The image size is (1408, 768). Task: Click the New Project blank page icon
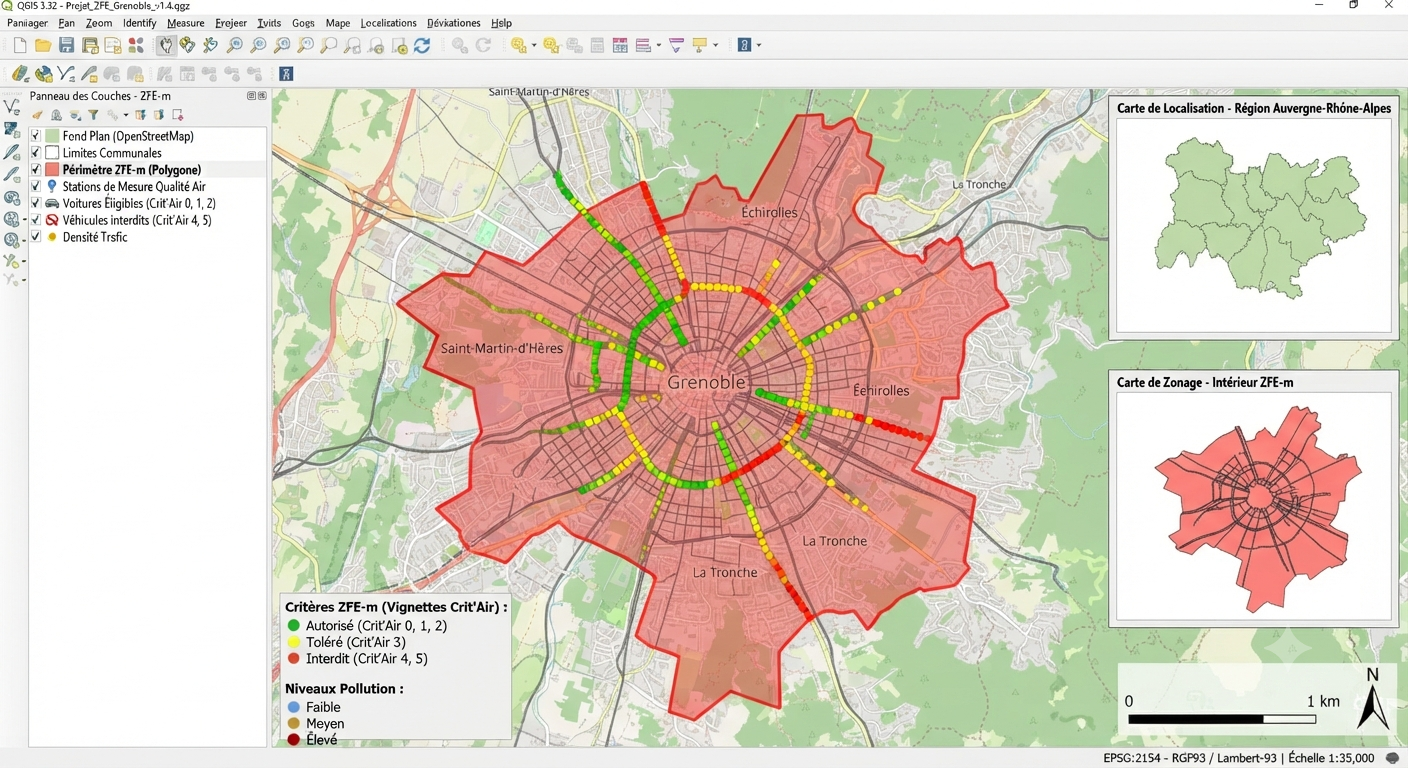click(20, 45)
